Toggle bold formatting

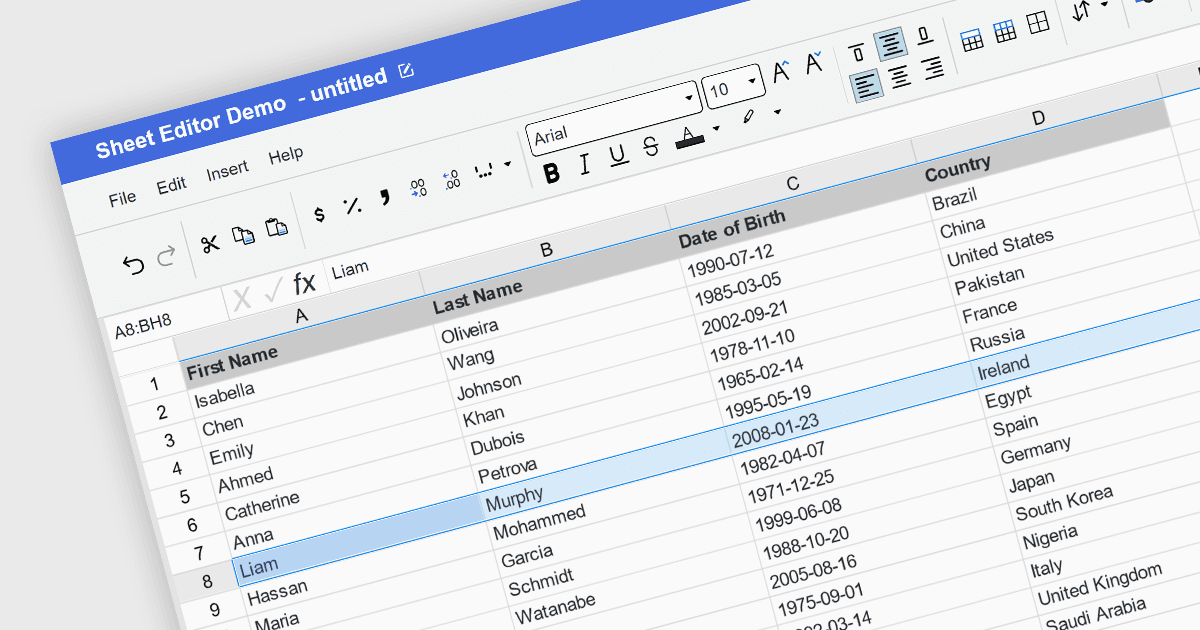(551, 173)
